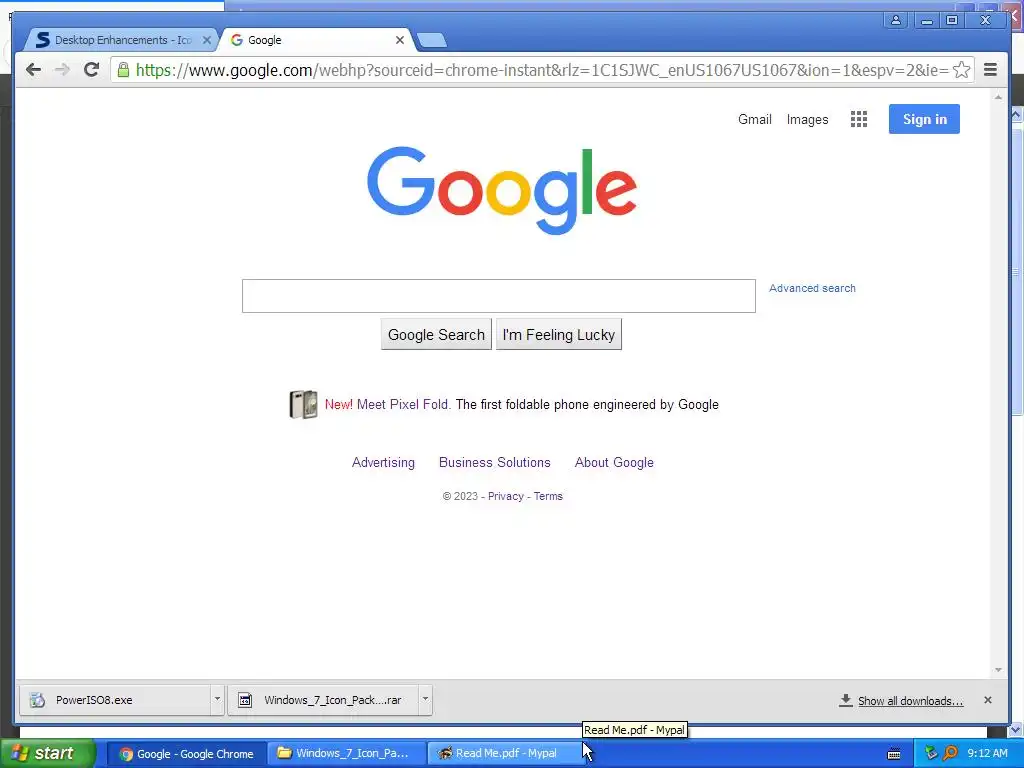Screen dimensions: 1024x768
Task: Open Windows_7_Icon_Pa... folder from the taskbar
Action: point(345,754)
